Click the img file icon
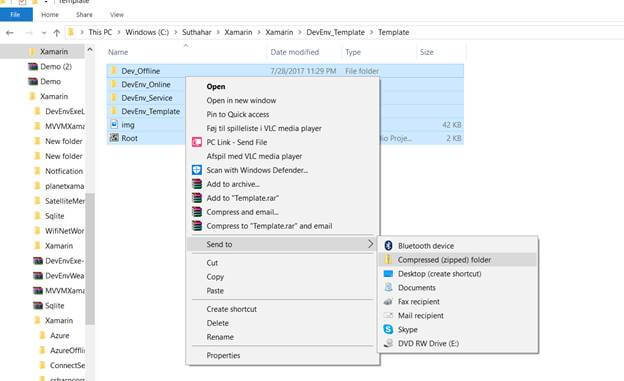624x381 pixels. pyautogui.click(x=114, y=125)
